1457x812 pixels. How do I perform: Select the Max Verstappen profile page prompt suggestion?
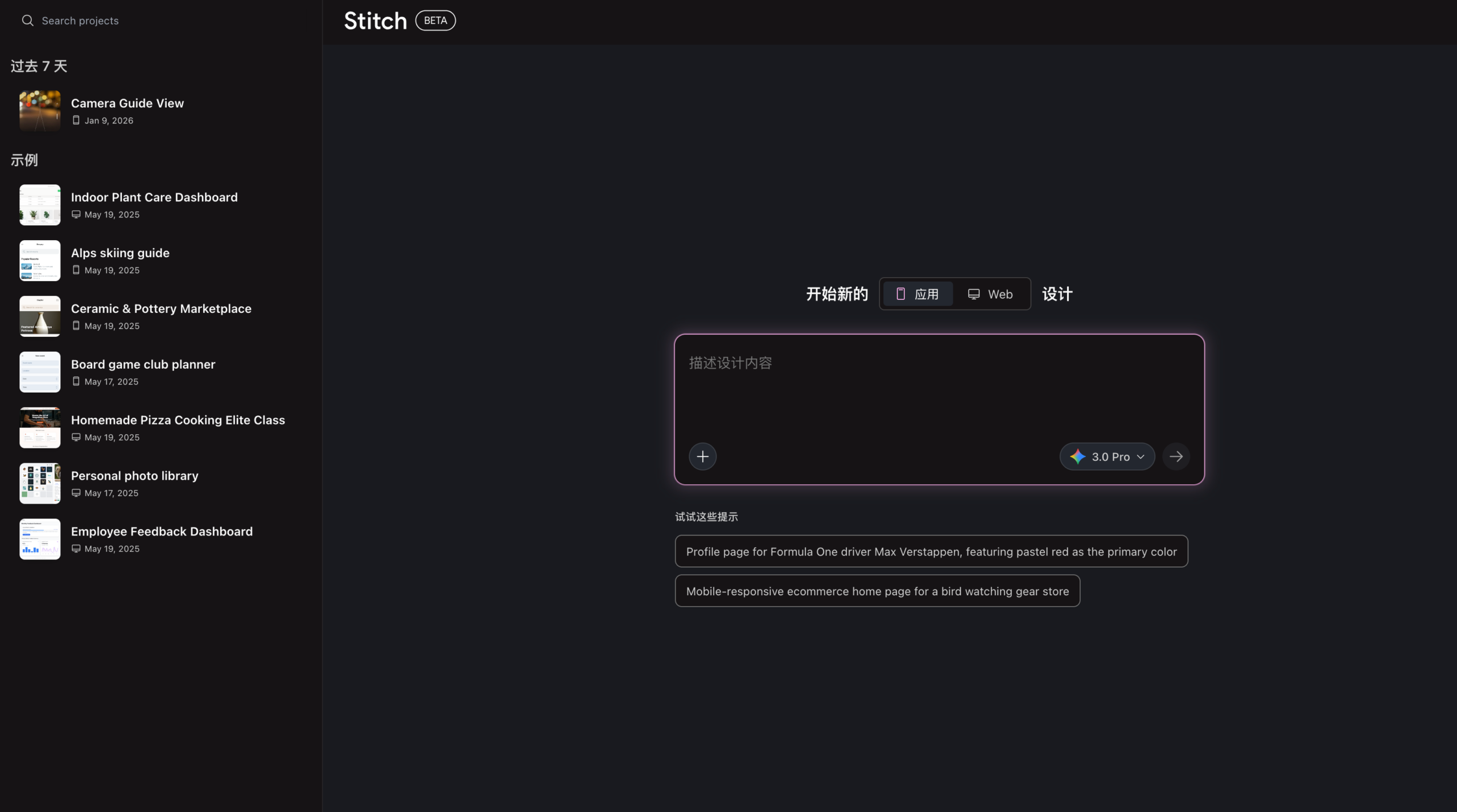coord(931,551)
